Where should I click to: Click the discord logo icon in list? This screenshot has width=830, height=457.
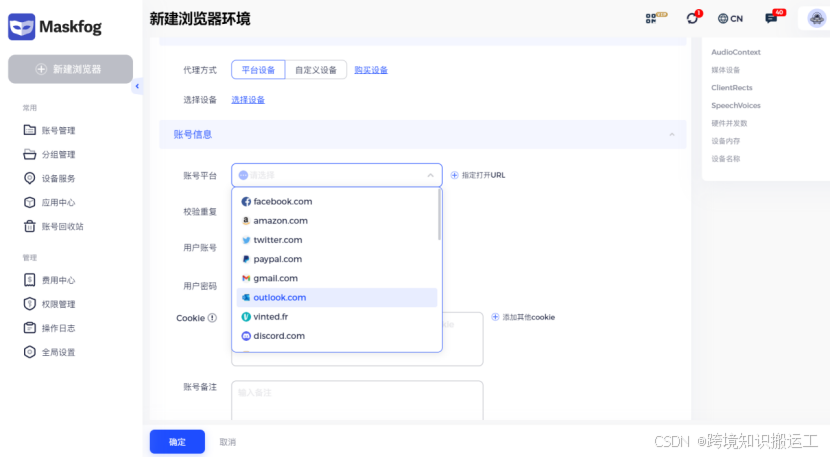point(246,336)
